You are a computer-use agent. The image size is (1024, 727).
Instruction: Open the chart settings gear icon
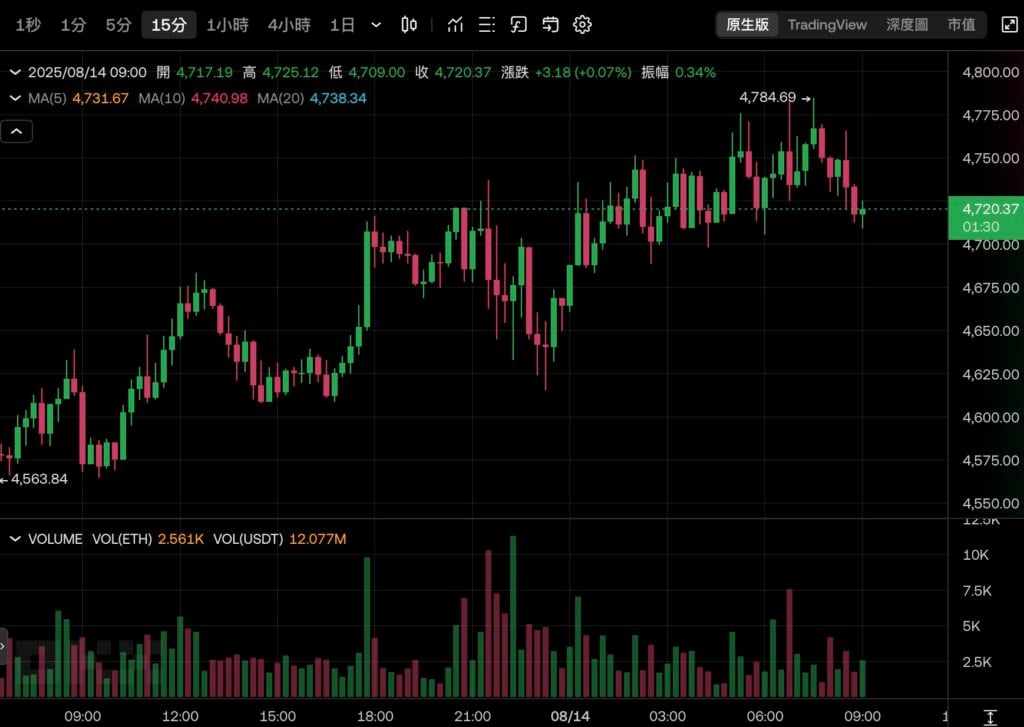click(582, 24)
